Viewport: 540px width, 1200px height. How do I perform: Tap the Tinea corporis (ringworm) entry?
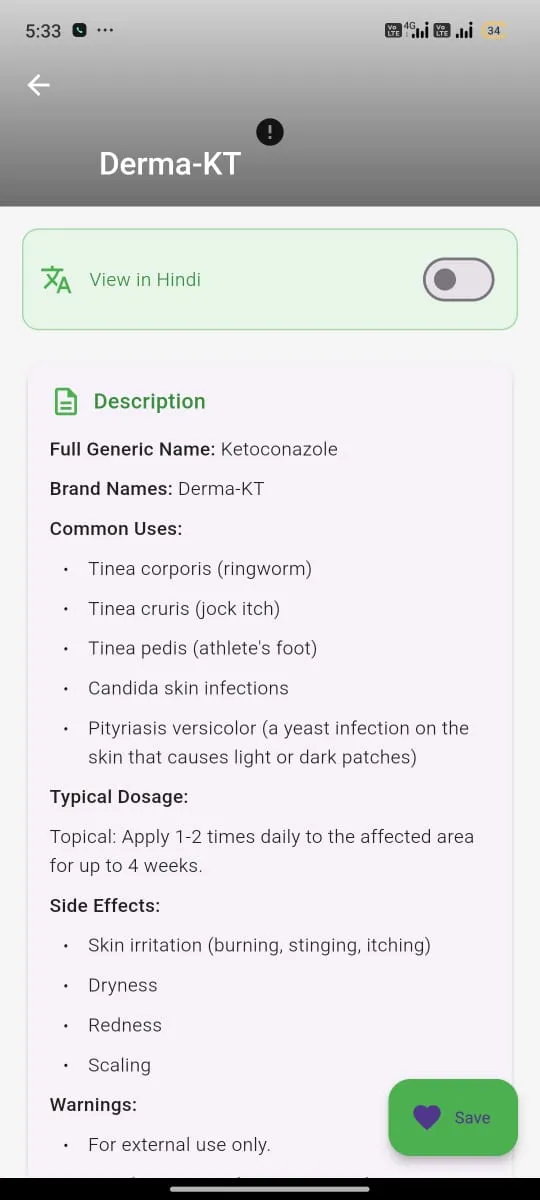coord(200,569)
